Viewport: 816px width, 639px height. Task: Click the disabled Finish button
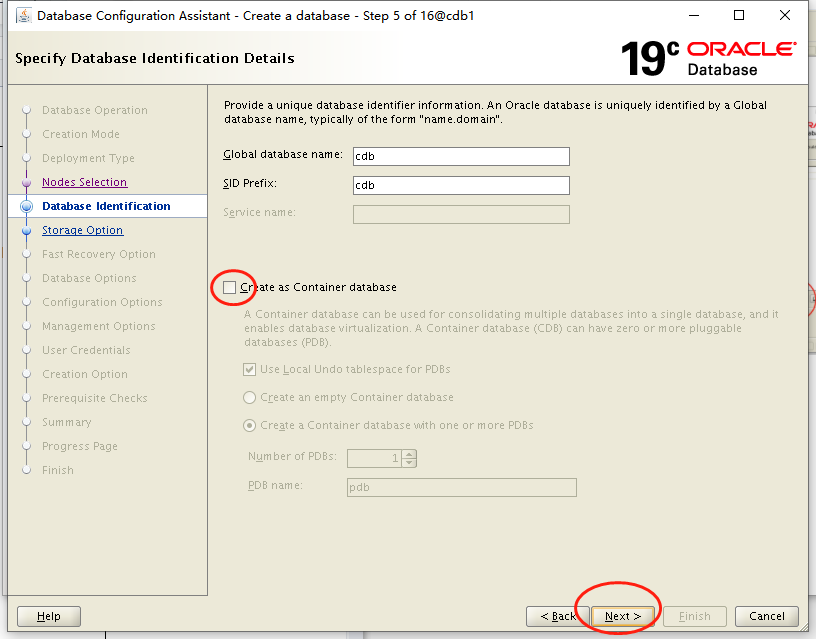coord(695,617)
